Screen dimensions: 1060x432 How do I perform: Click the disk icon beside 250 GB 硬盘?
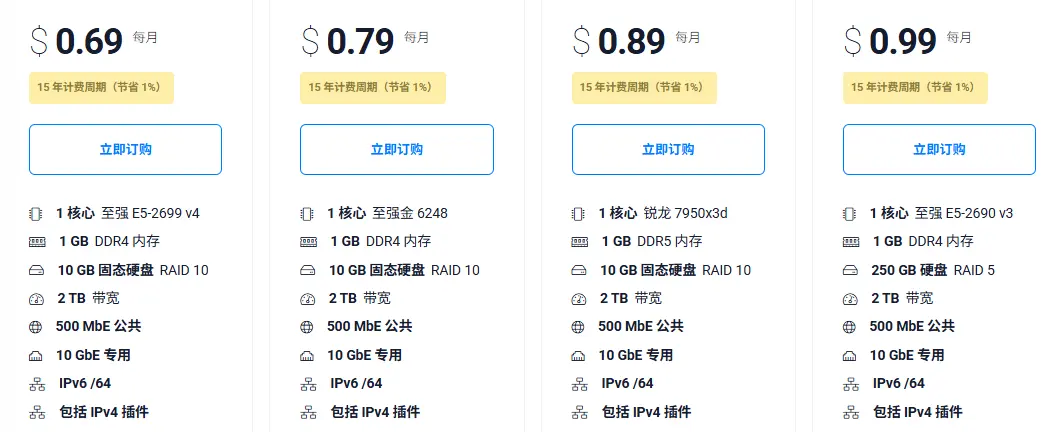tap(850, 270)
